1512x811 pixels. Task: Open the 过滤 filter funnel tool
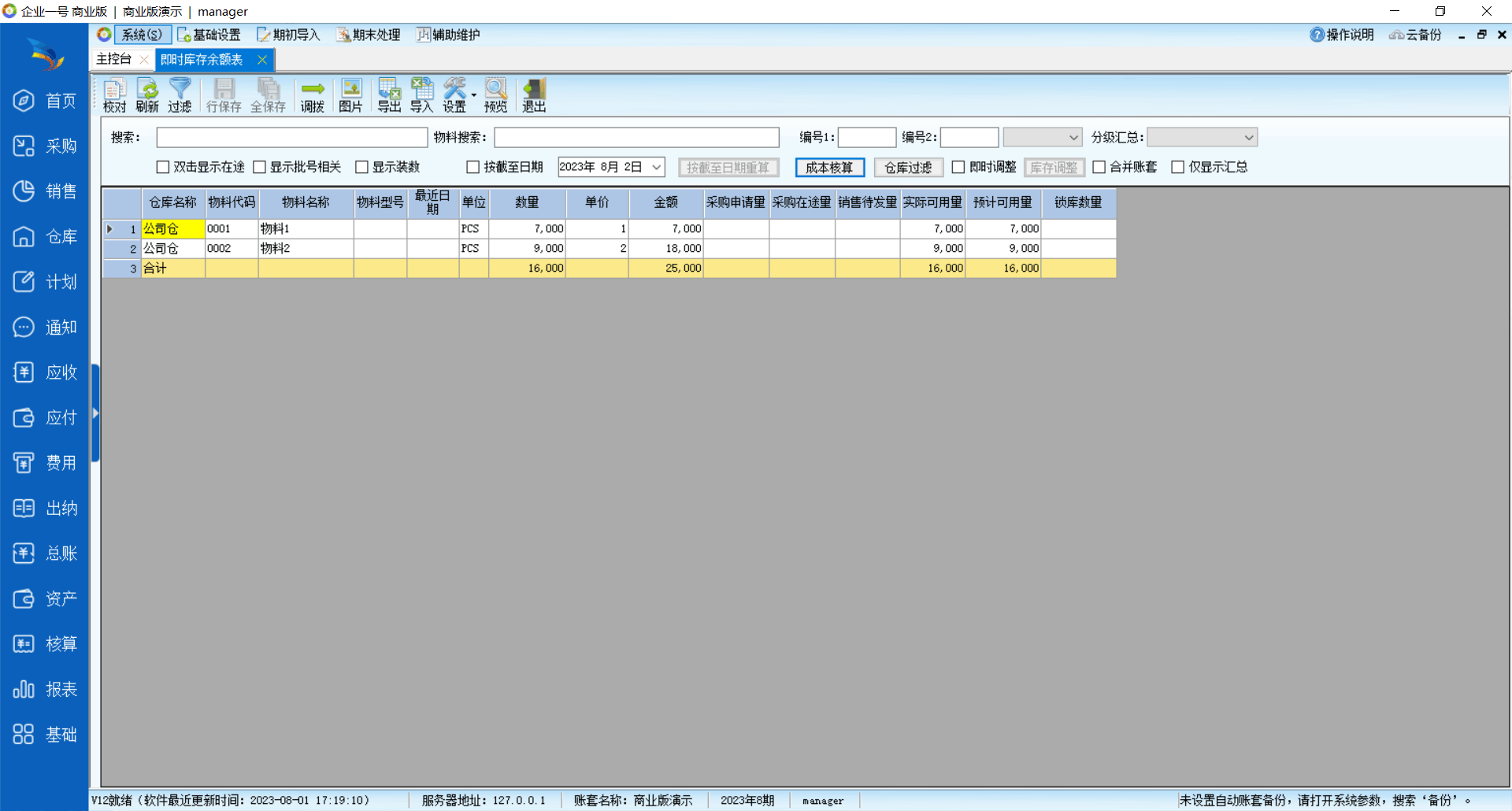[180, 95]
